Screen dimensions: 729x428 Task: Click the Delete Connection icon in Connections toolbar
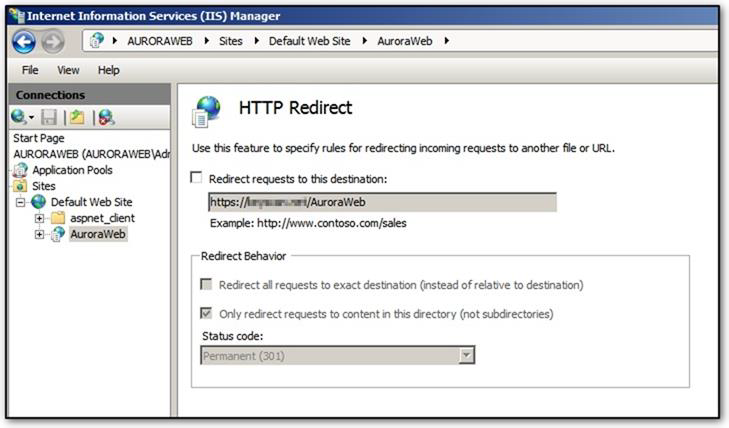tap(105, 117)
